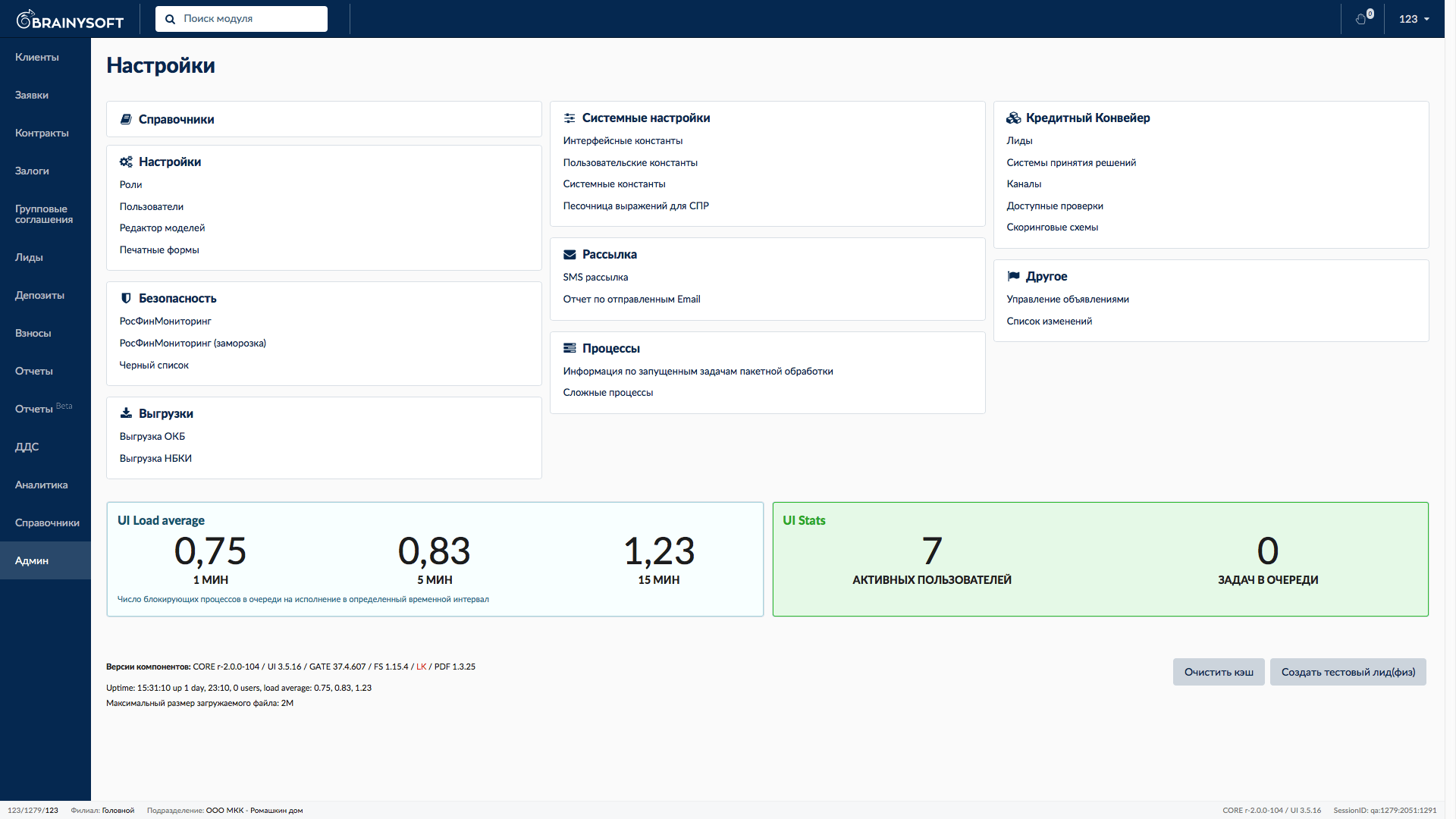Viewport: 1456px width, 819px height.
Task: Open Черный список
Action: pos(153,365)
